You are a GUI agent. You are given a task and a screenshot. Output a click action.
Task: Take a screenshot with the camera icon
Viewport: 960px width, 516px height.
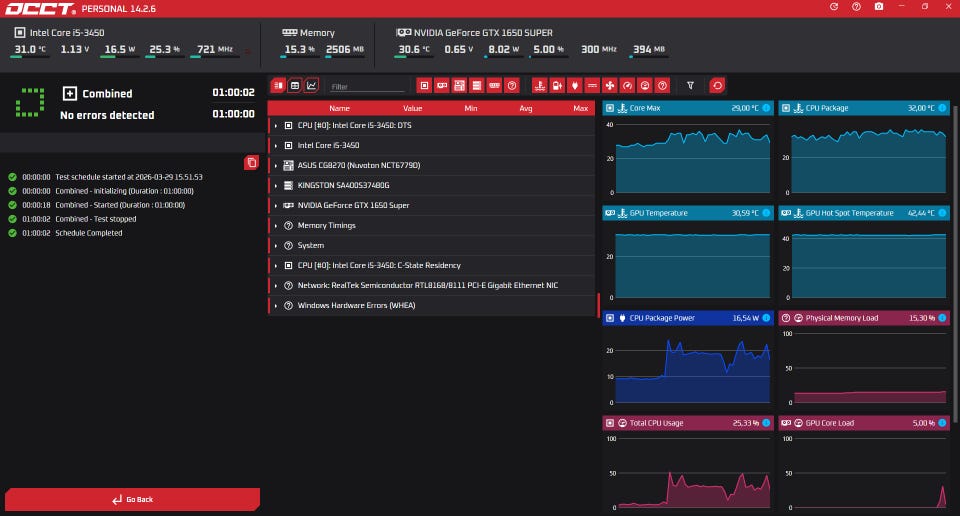(x=879, y=7)
